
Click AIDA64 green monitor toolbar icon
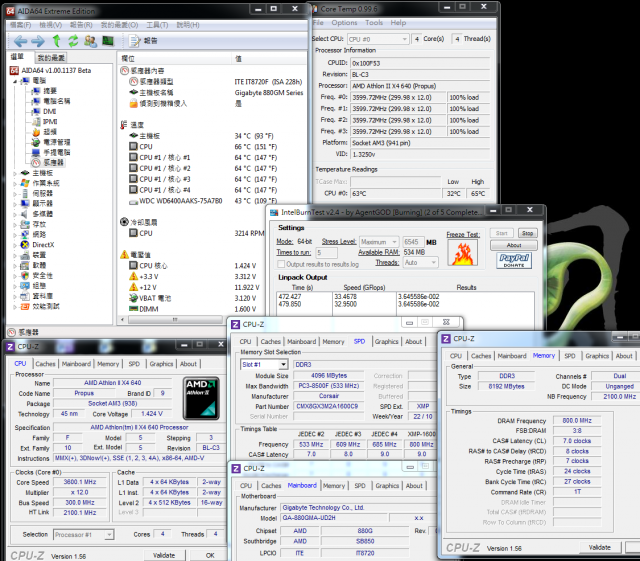tap(108, 41)
